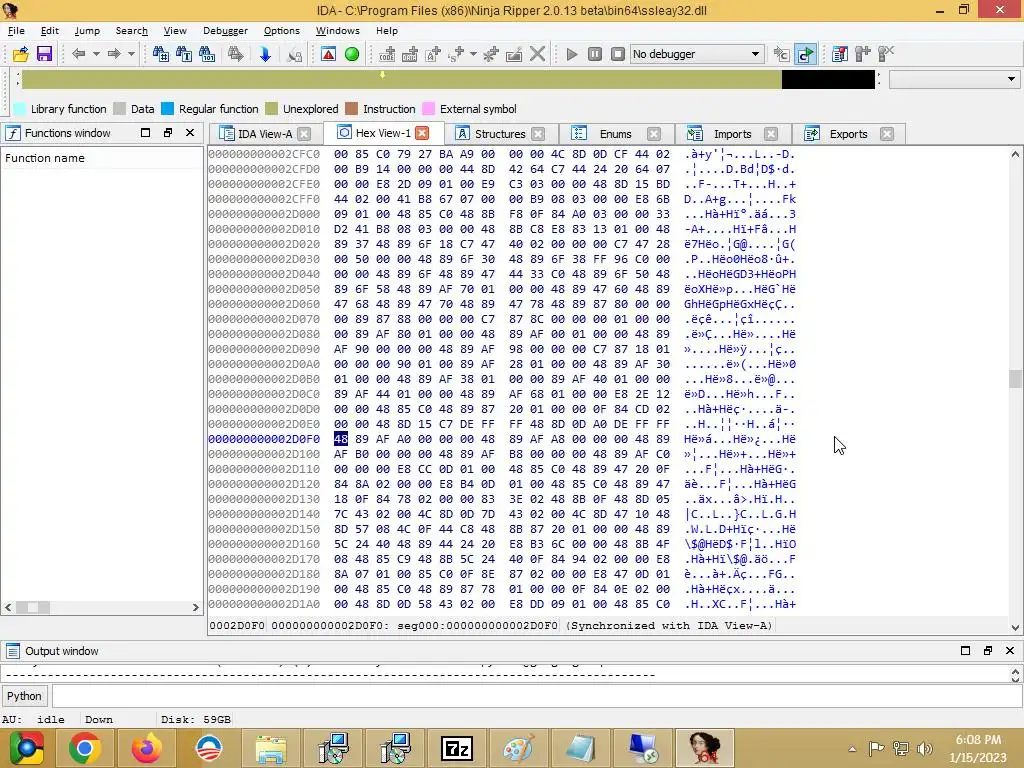Pause the process with the pause button

point(595,54)
